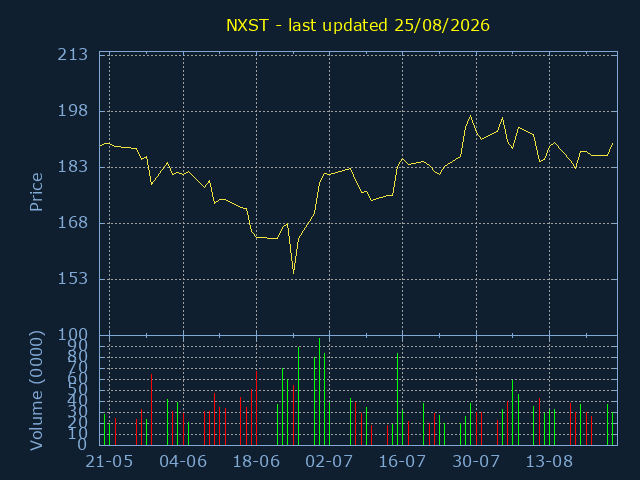Select the 18-06 date label
The image size is (640, 480).
[256, 462]
